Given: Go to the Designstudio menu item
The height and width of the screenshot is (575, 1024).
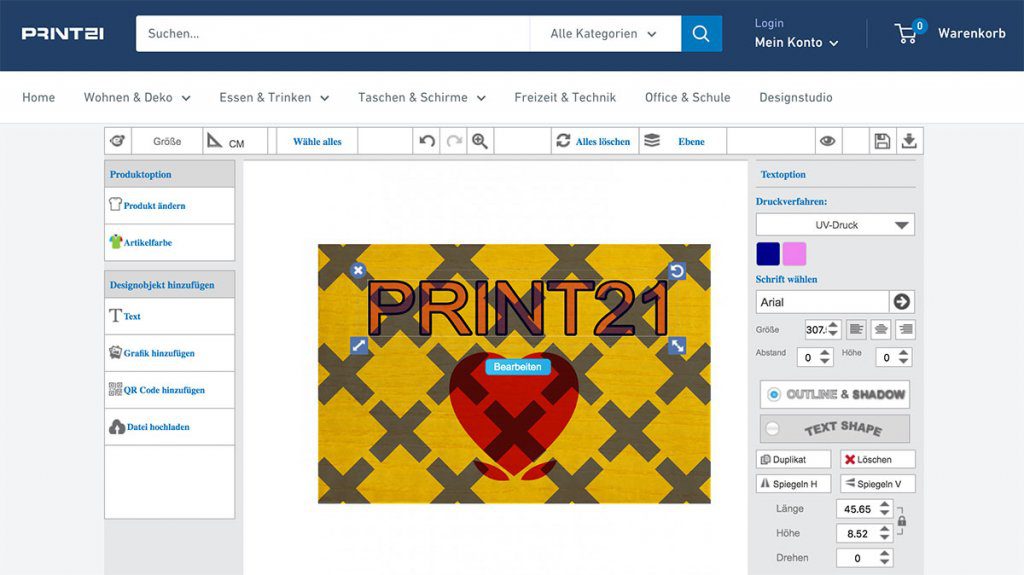Looking at the screenshot, I should pyautogui.click(x=795, y=97).
